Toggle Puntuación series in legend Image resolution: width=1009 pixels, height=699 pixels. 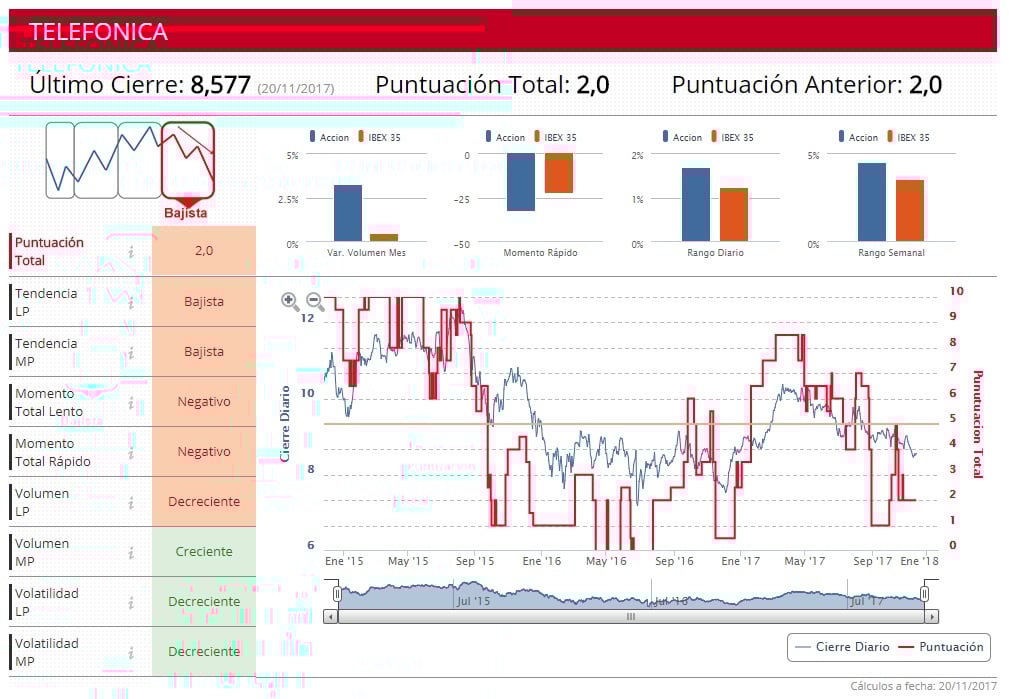click(941, 647)
